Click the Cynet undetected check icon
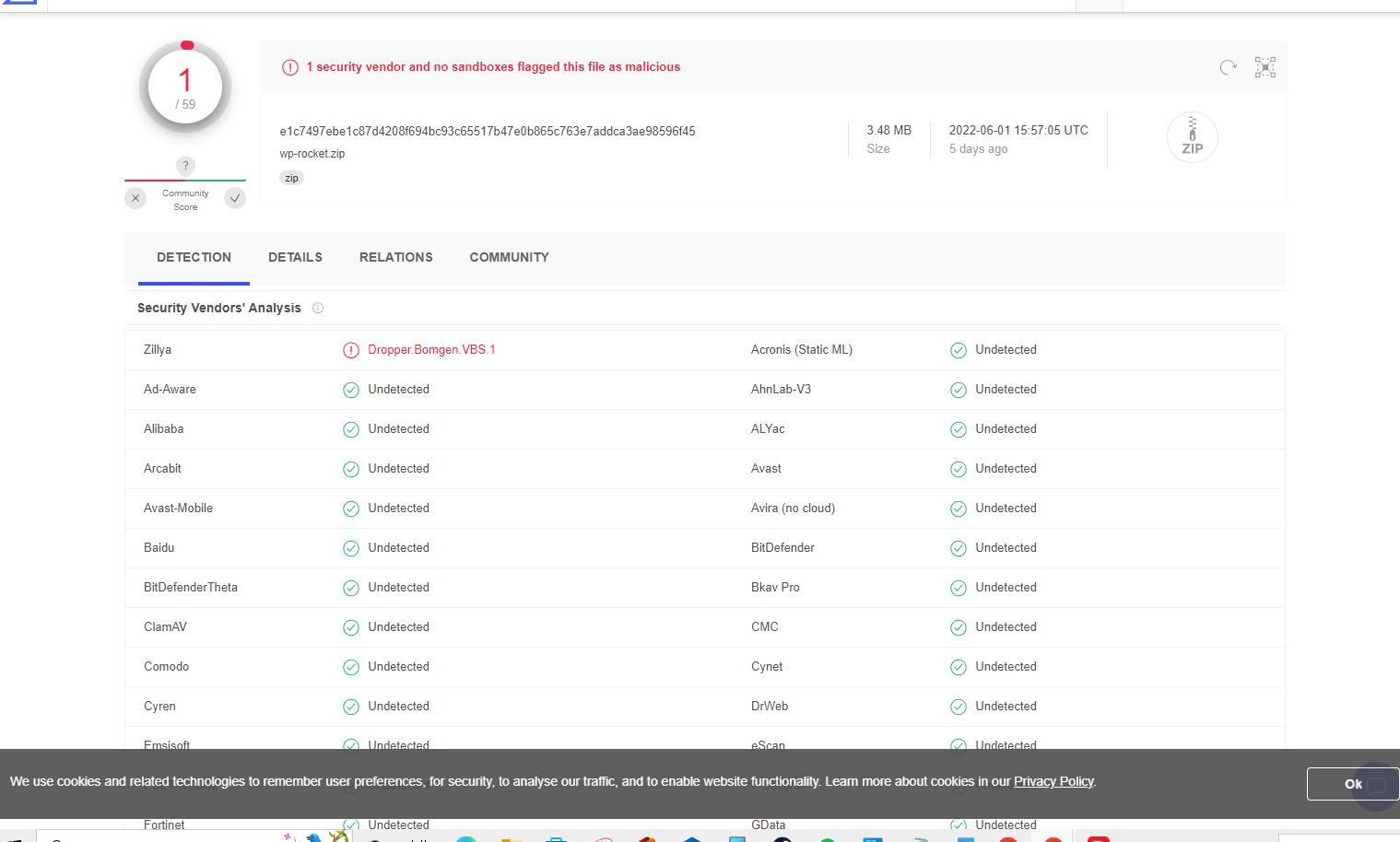 pyautogui.click(x=959, y=667)
